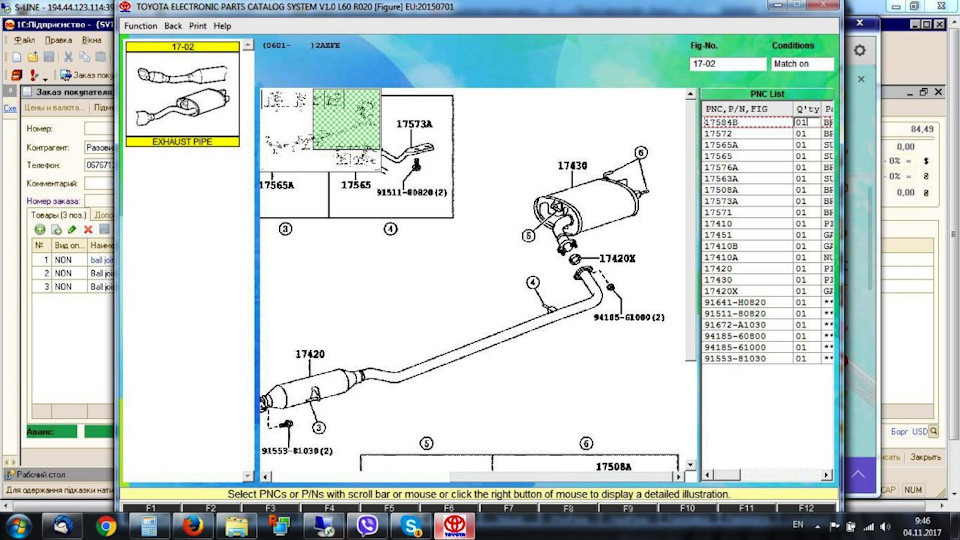Click the PNC list horizontal scrollbar right arrow

827,475
